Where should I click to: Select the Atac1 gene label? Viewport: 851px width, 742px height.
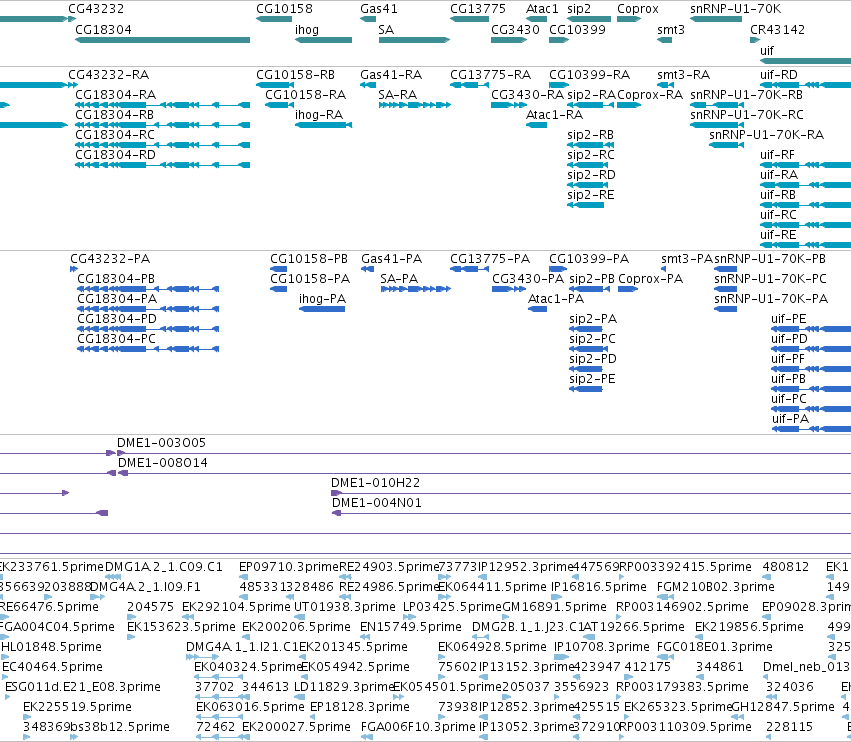coord(542,9)
